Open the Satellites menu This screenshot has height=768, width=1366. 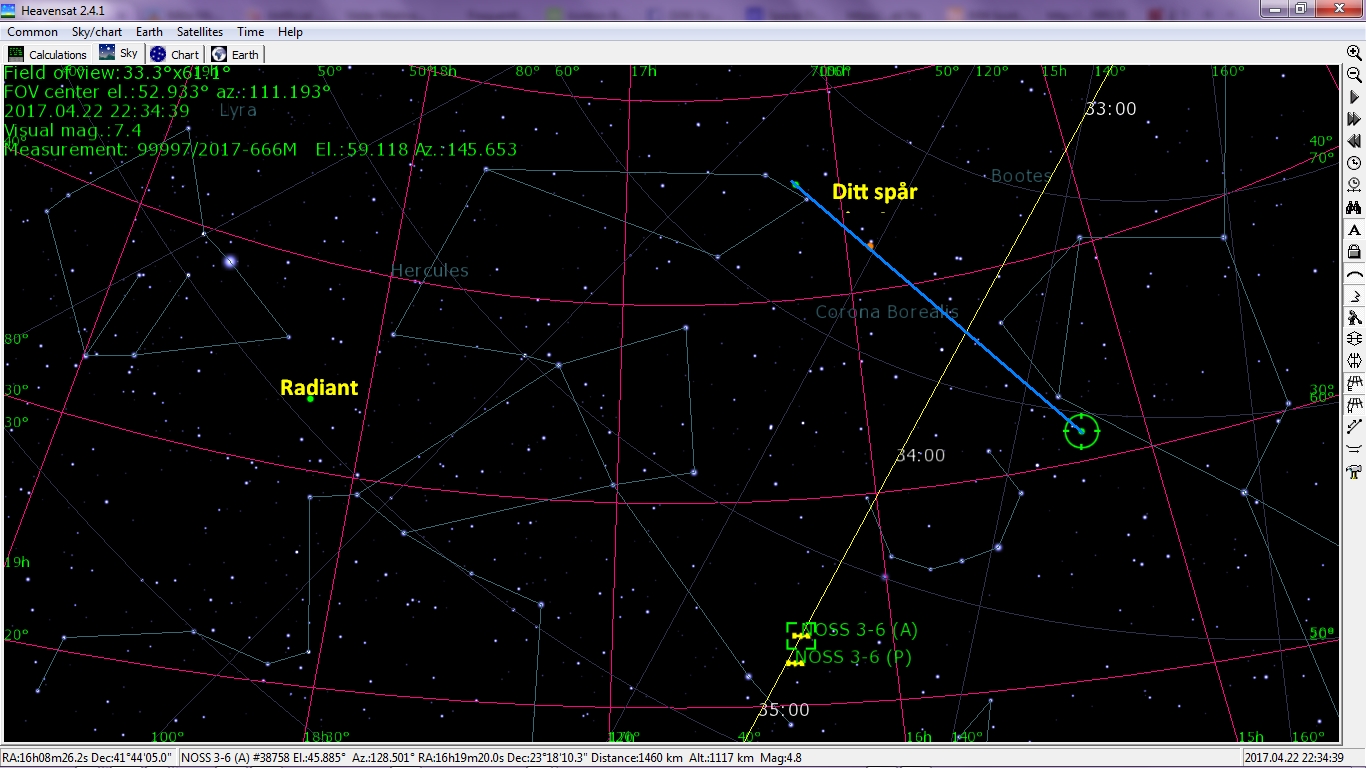click(x=200, y=32)
